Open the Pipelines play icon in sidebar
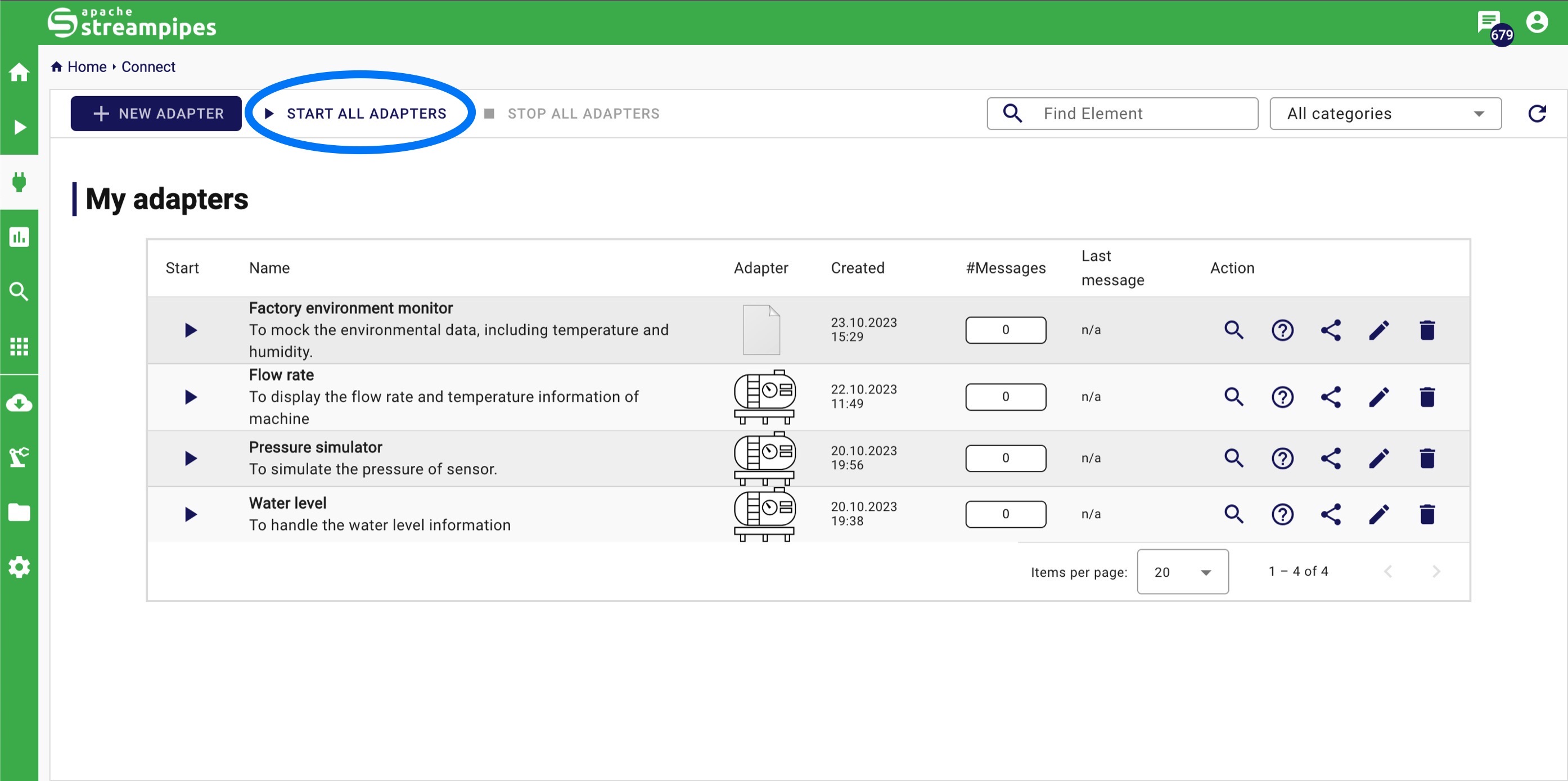Screen dimensions: 1568x781 [x=20, y=127]
